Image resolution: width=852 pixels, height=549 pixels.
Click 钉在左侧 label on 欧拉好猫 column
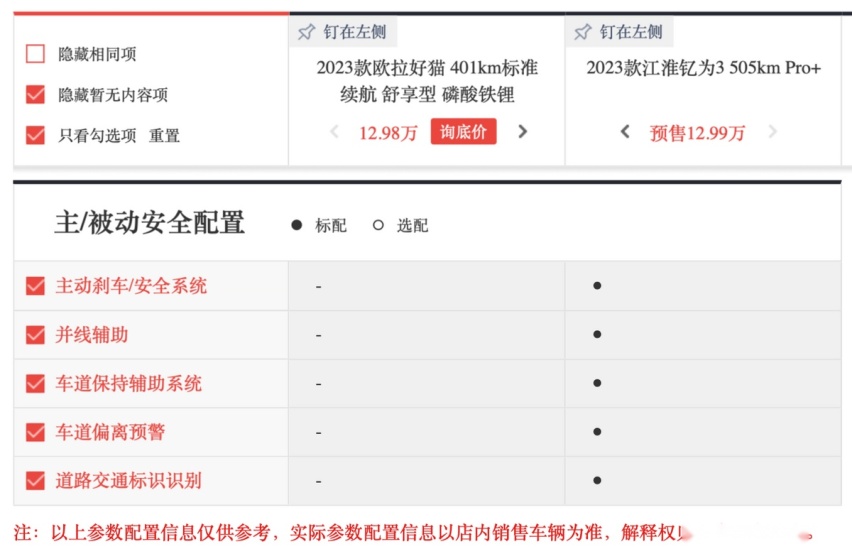(355, 32)
